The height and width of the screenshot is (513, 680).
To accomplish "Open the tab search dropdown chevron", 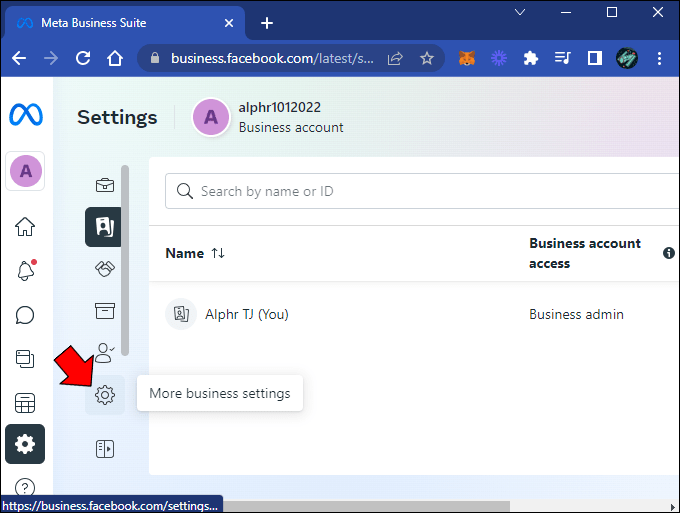I will pyautogui.click(x=520, y=12).
